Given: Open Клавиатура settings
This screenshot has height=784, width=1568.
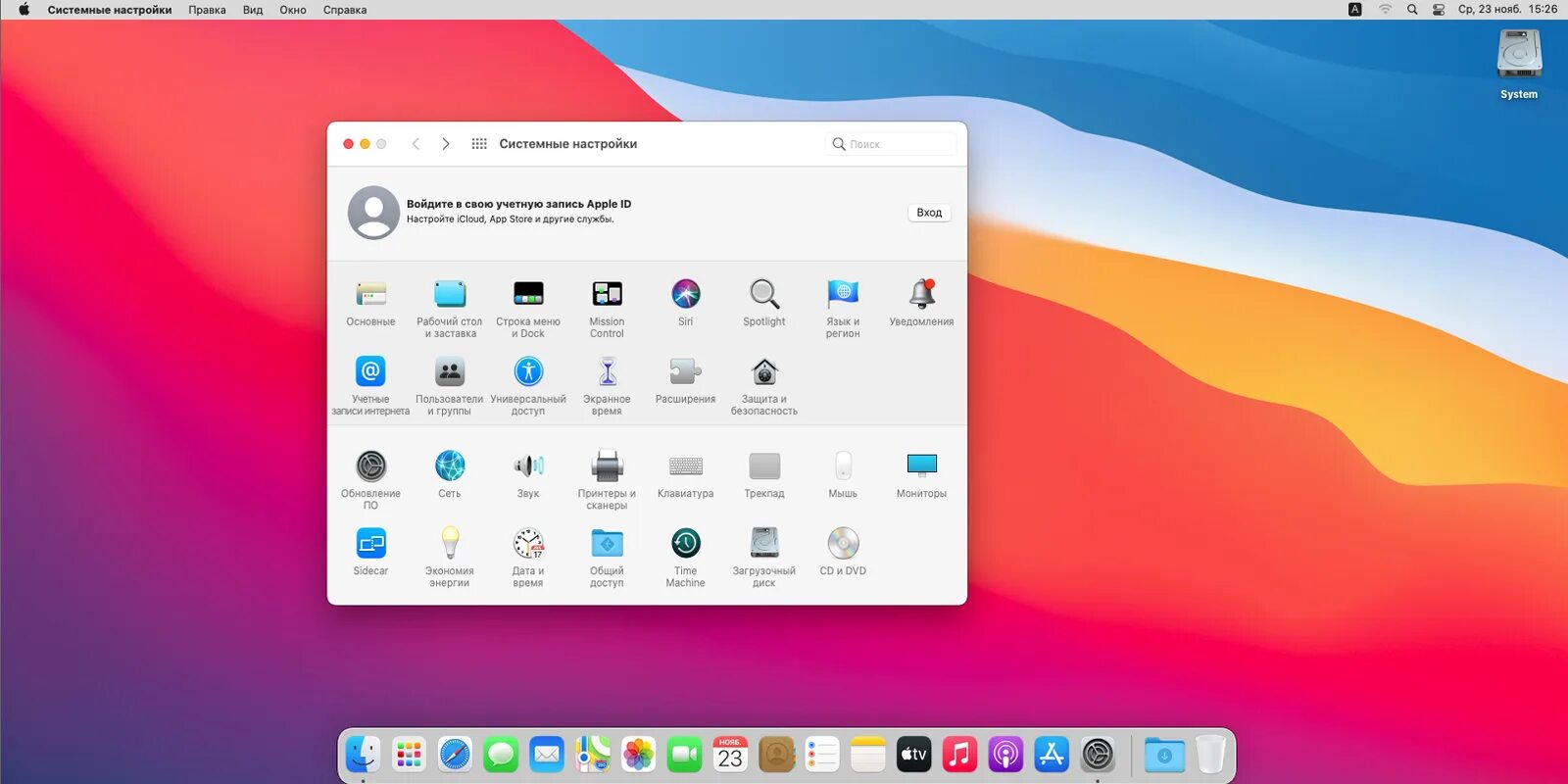Looking at the screenshot, I should 686,474.
